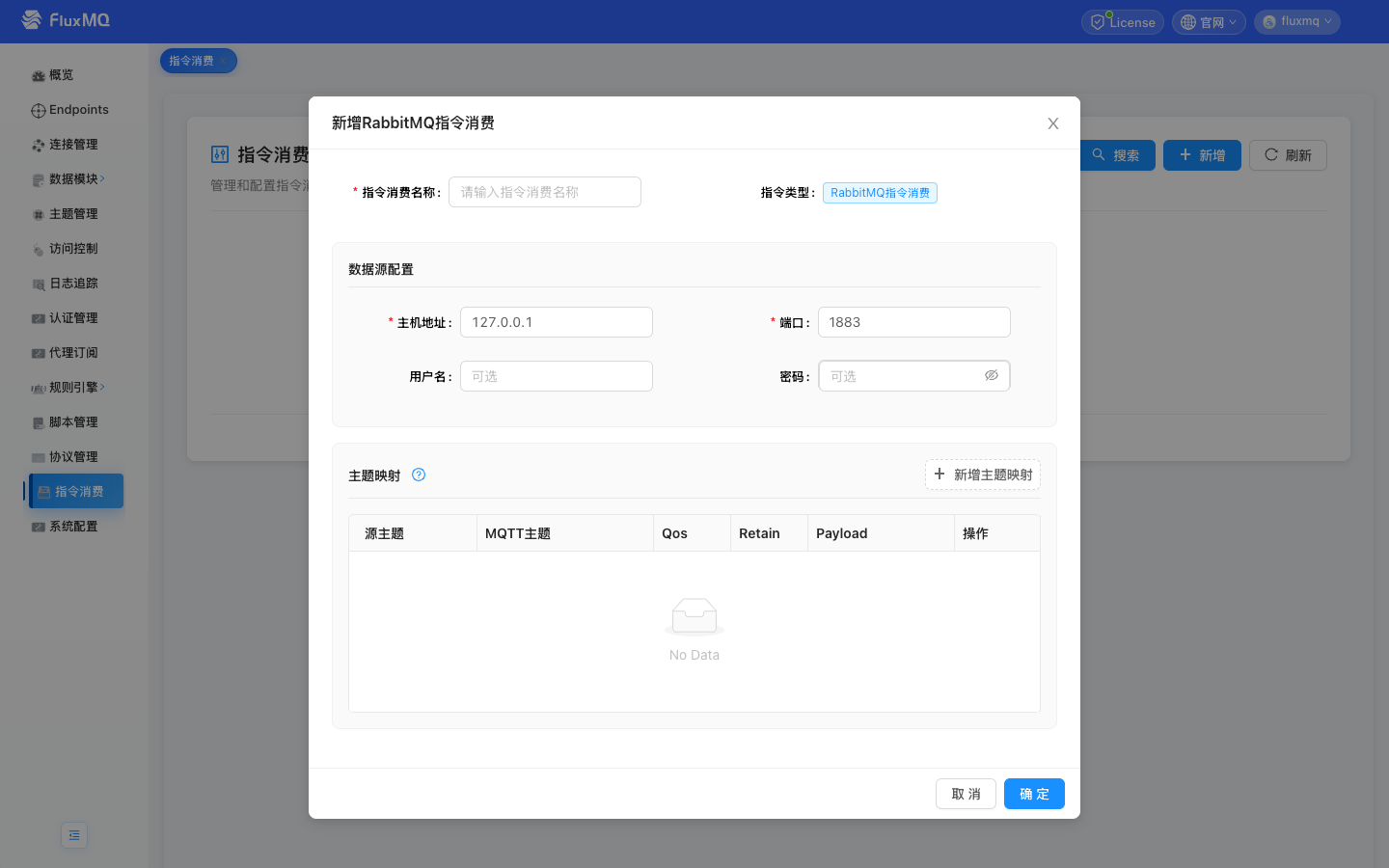This screenshot has width=1389, height=868.
Task: Add a mapping via 新增主题映射
Action: point(983,475)
